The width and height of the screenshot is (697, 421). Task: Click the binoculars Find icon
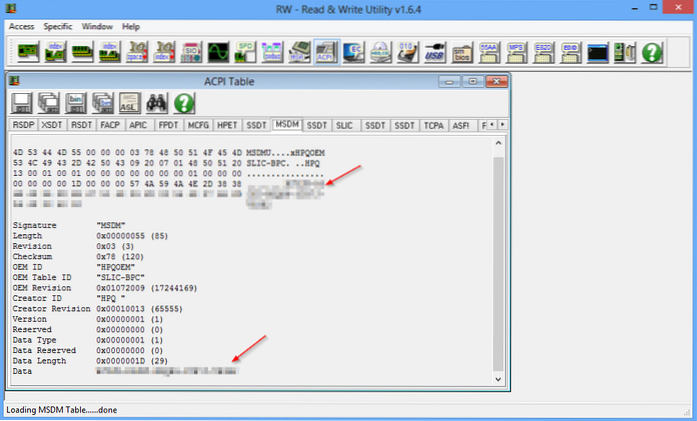[157, 102]
